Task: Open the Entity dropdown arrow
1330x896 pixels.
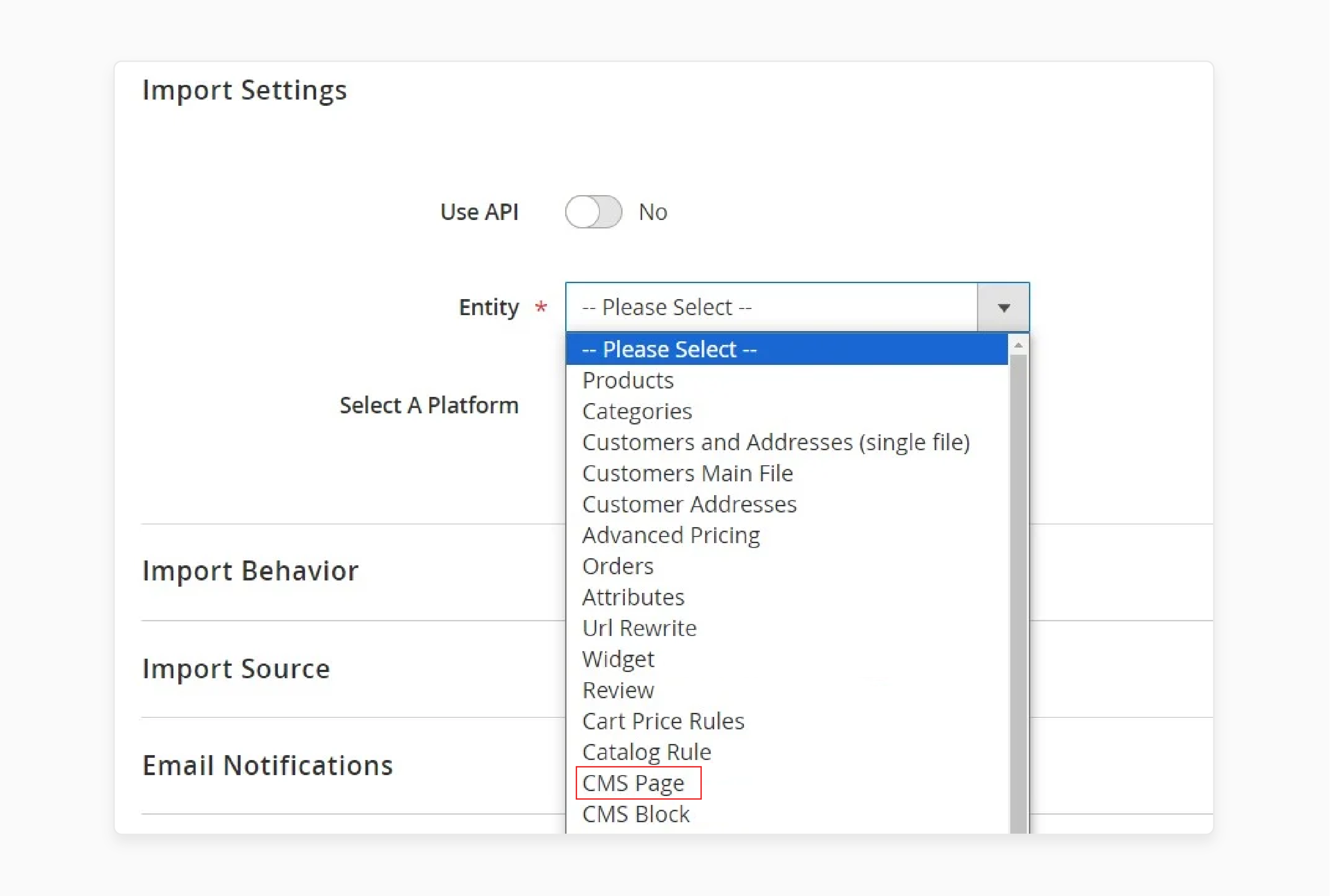Action: point(1003,308)
